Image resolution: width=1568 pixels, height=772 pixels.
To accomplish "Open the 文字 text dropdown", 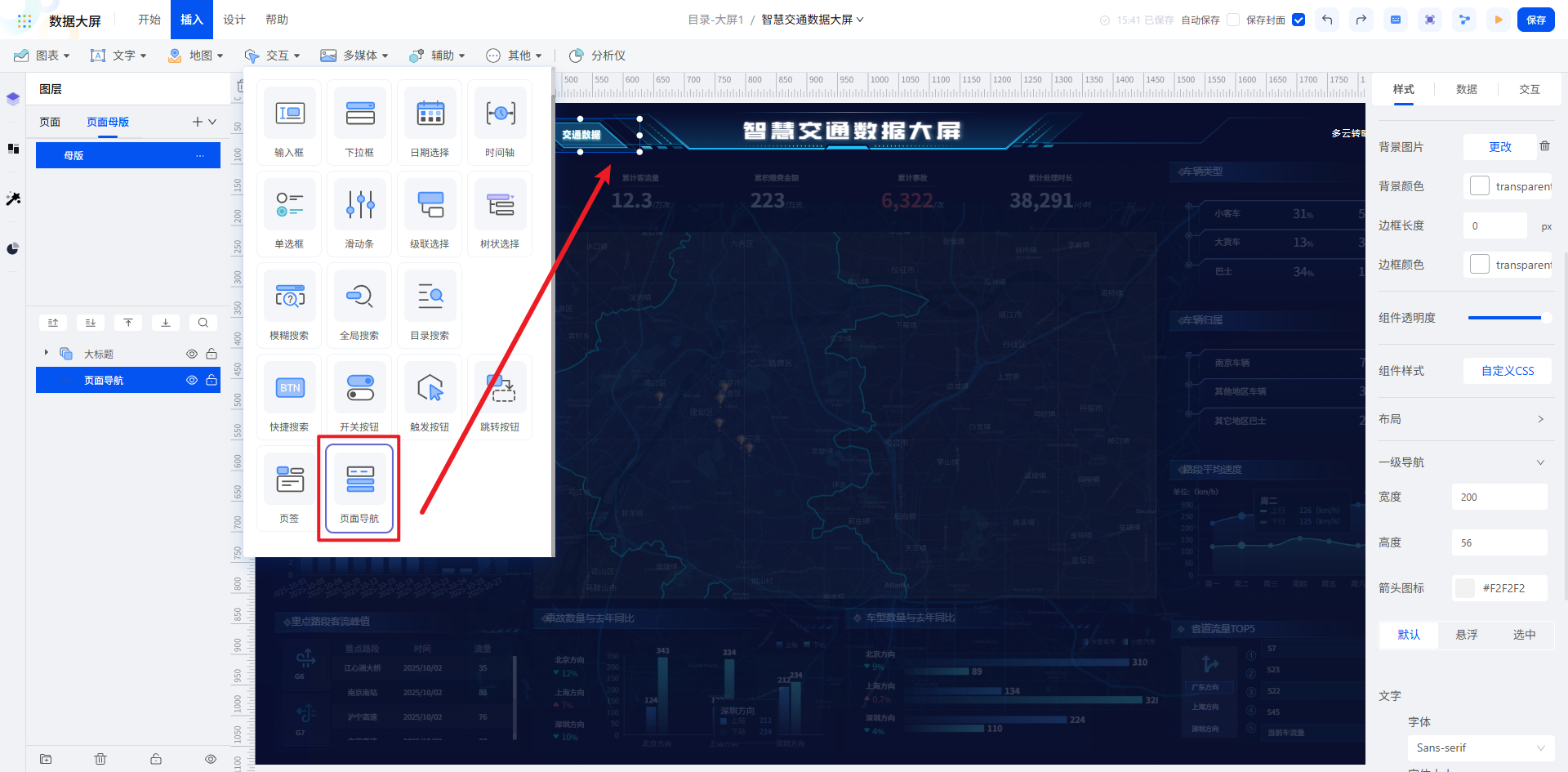I will point(118,56).
